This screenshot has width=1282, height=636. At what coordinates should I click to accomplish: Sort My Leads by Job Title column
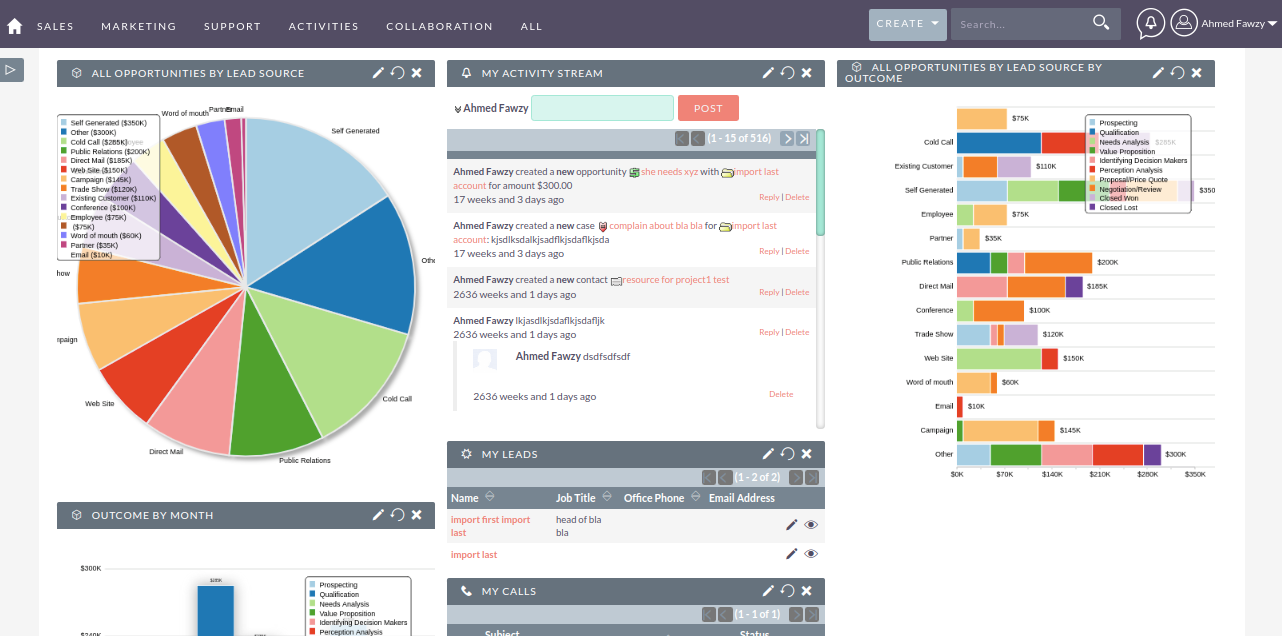607,497
